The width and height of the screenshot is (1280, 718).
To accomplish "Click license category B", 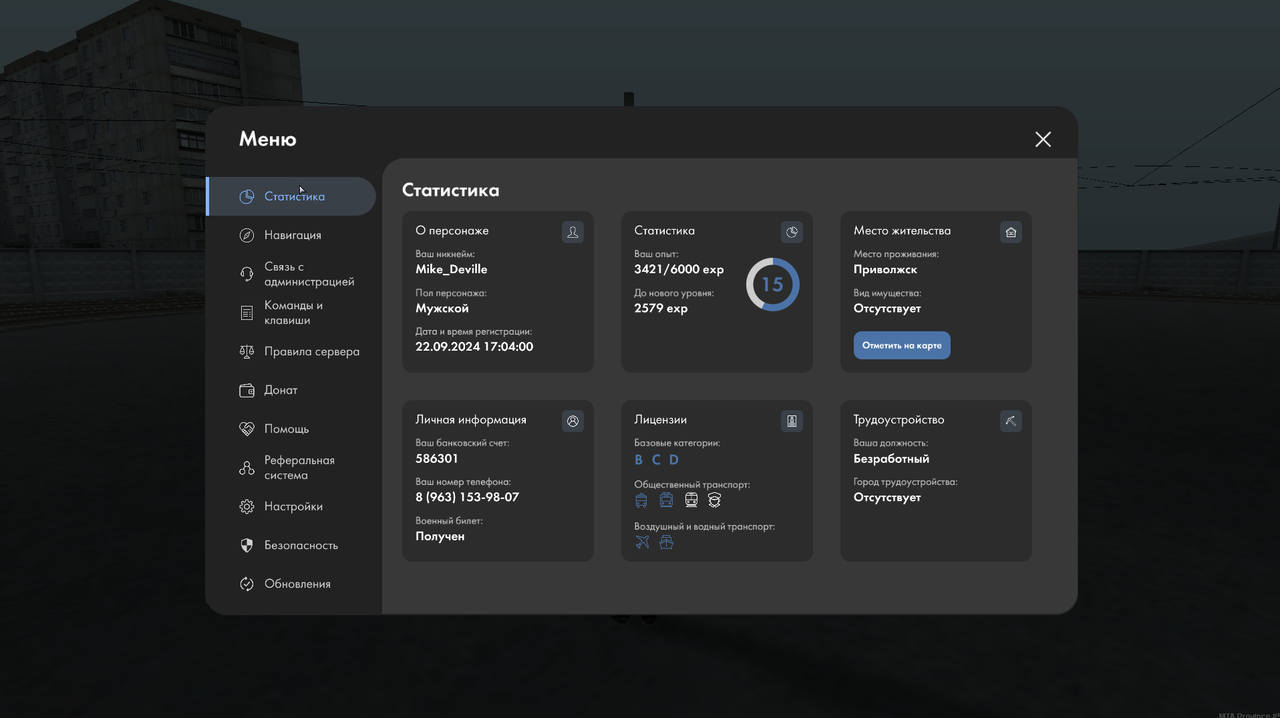I will pyautogui.click(x=639, y=460).
